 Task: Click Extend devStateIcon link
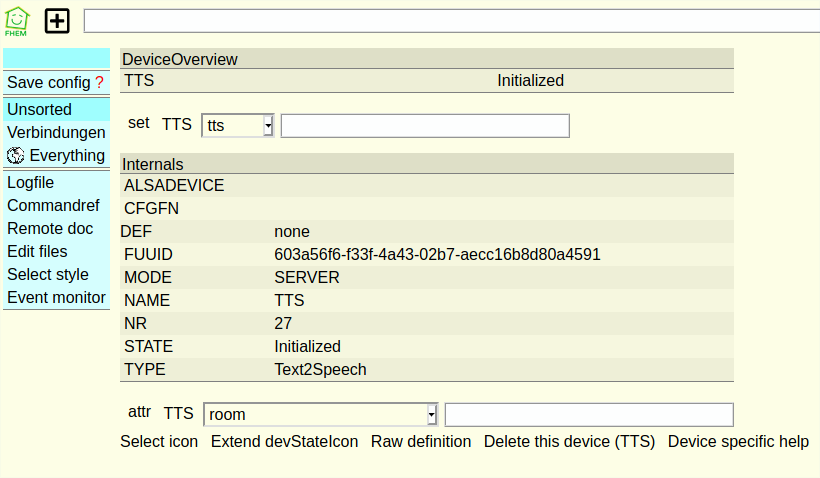click(284, 442)
